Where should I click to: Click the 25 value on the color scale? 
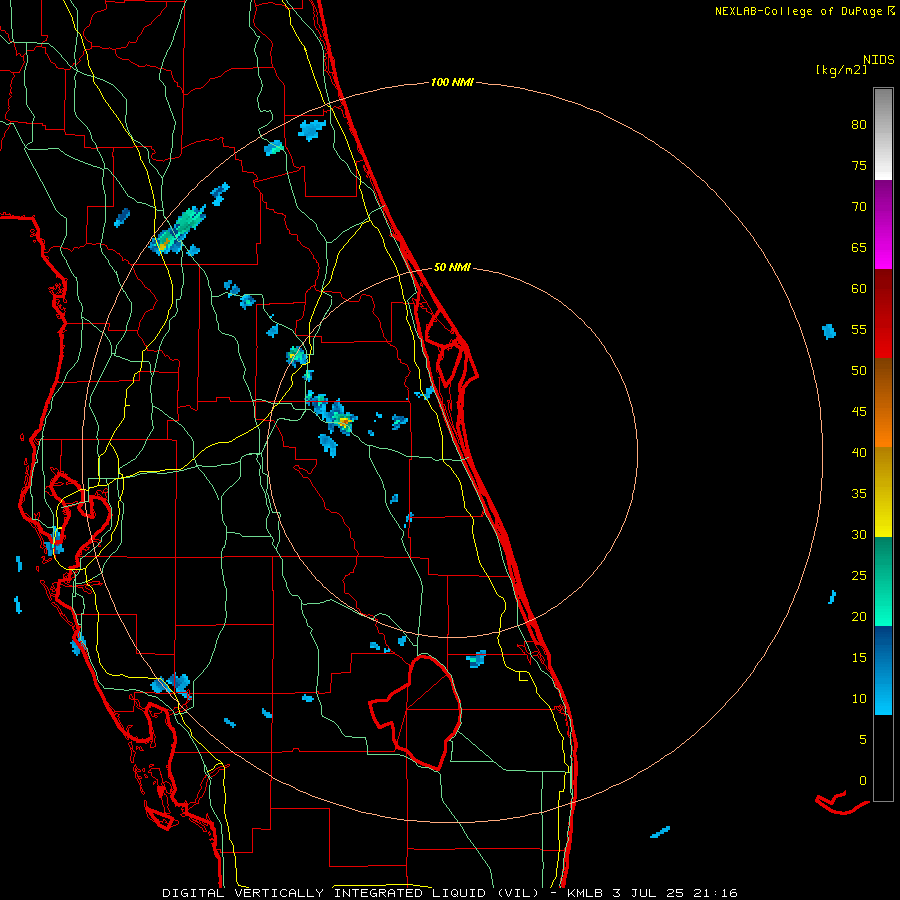pos(859,576)
